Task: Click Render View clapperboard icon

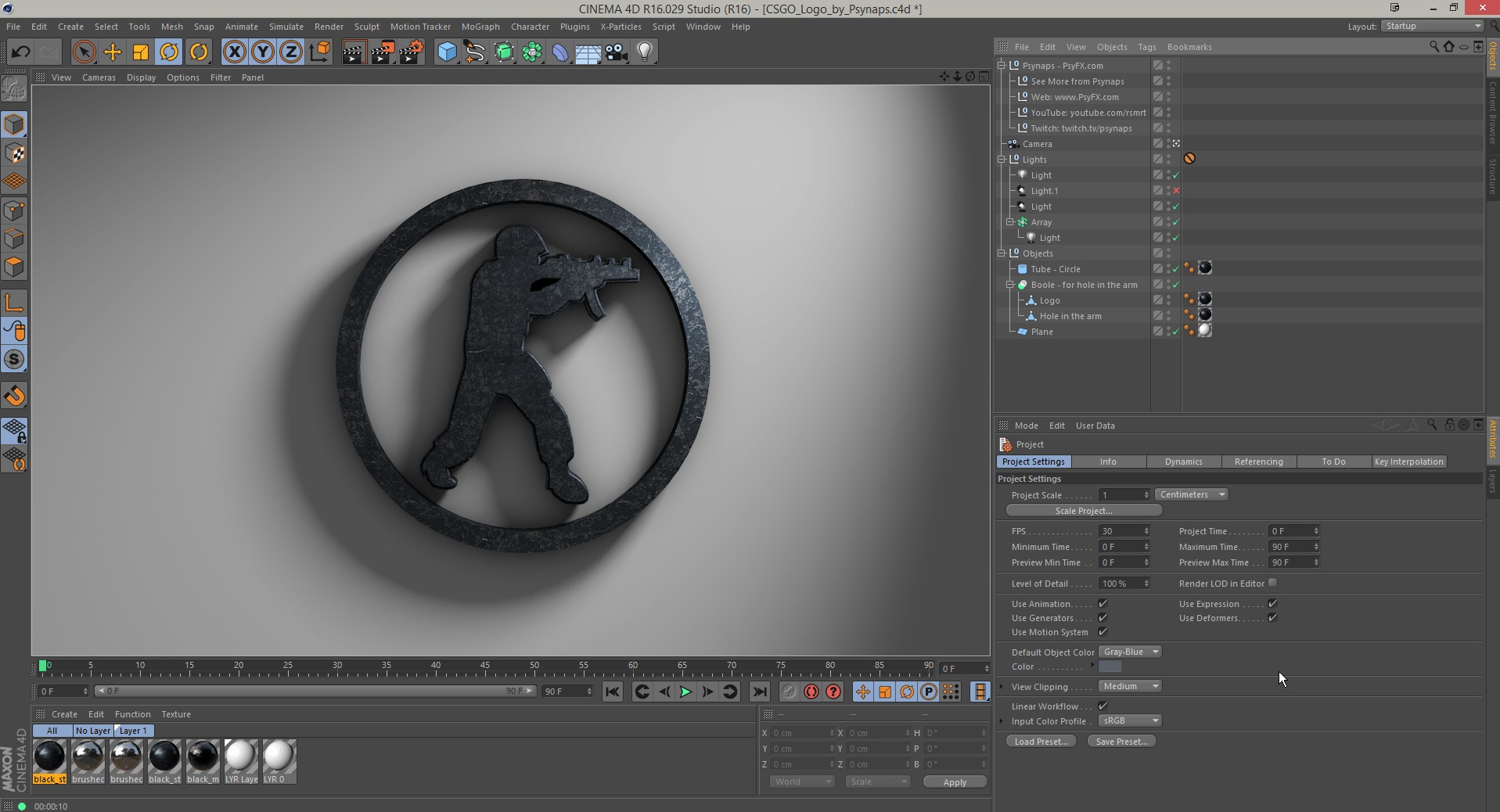Action: tap(354, 52)
